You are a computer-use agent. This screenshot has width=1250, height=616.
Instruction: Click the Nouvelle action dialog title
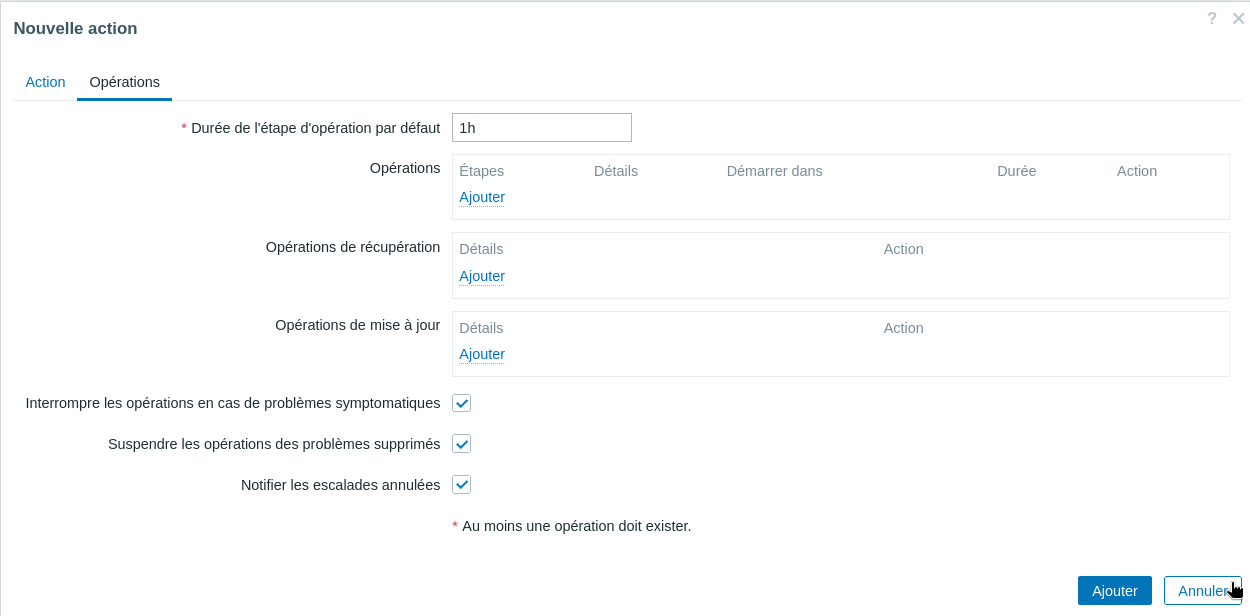click(x=75, y=28)
